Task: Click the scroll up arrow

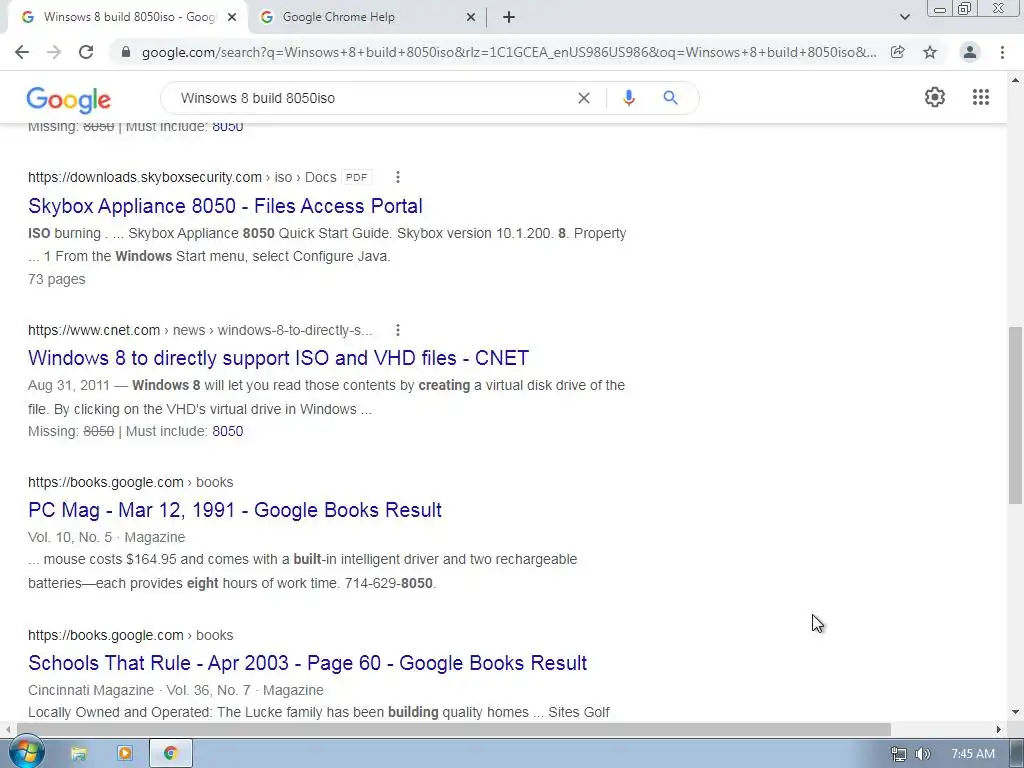Action: point(1015,80)
